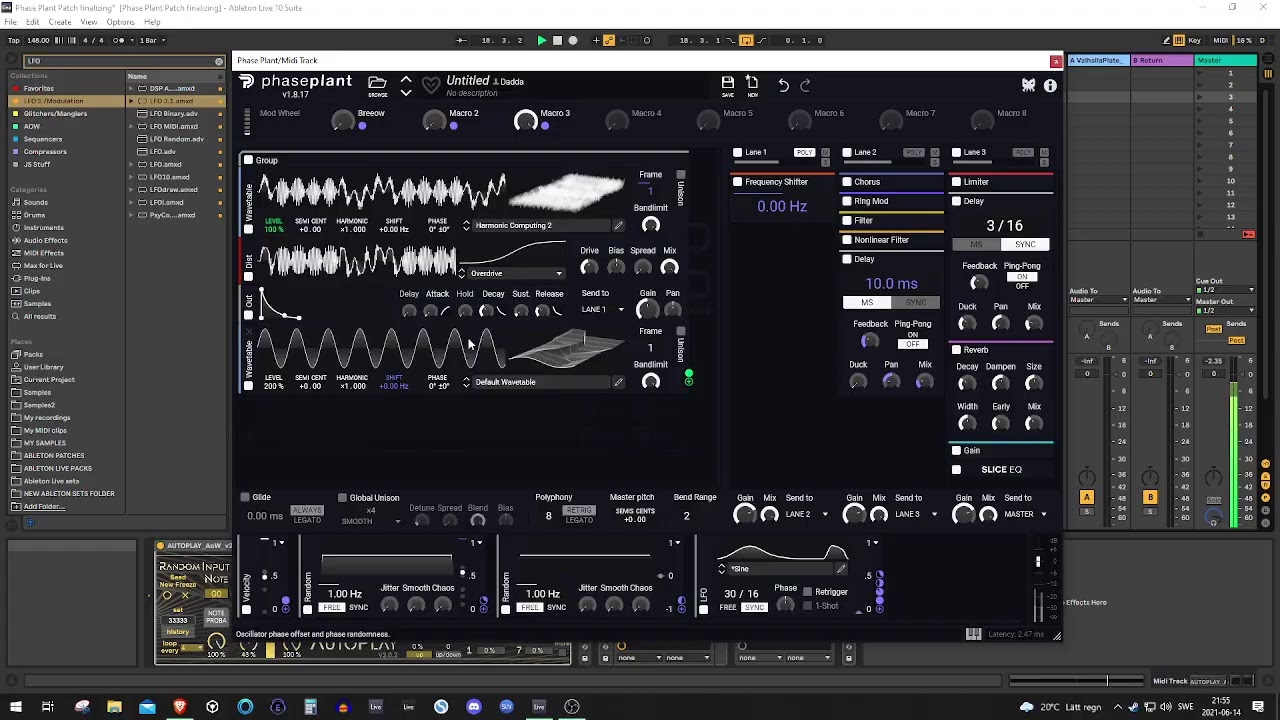
Task: Open the Help menu
Action: pyautogui.click(x=152, y=22)
